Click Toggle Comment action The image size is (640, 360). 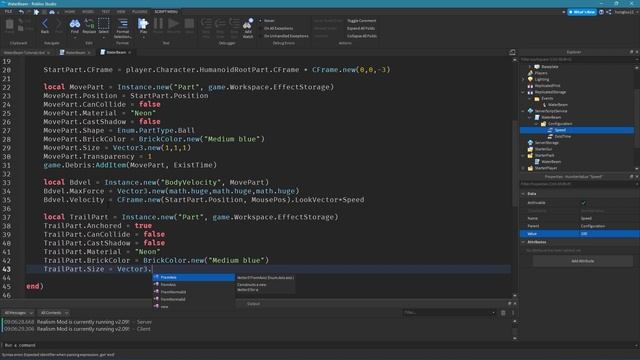click(x=362, y=20)
